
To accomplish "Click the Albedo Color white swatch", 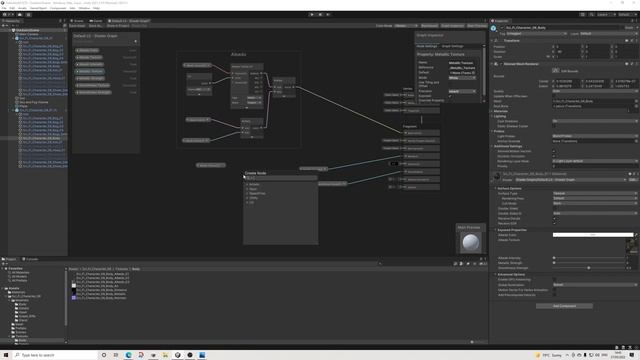I will [x=593, y=235].
